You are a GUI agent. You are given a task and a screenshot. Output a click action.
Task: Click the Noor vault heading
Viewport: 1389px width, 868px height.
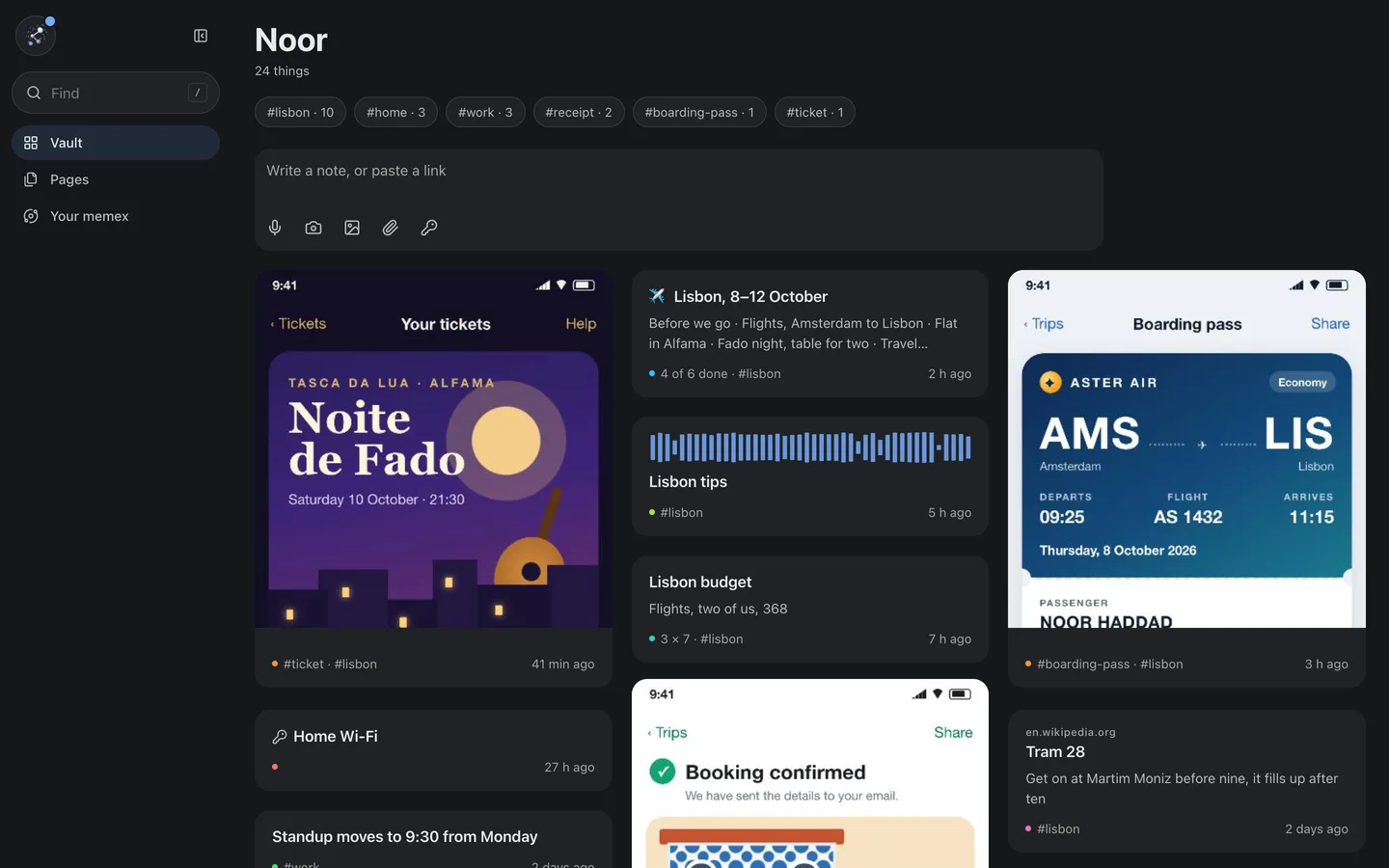coord(291,40)
